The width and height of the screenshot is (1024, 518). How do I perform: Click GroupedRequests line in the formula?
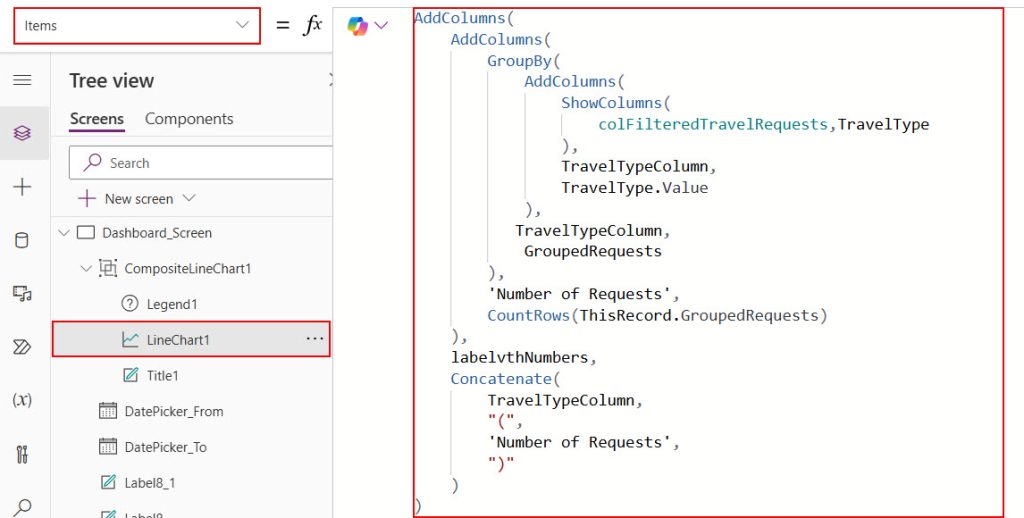tap(593, 251)
